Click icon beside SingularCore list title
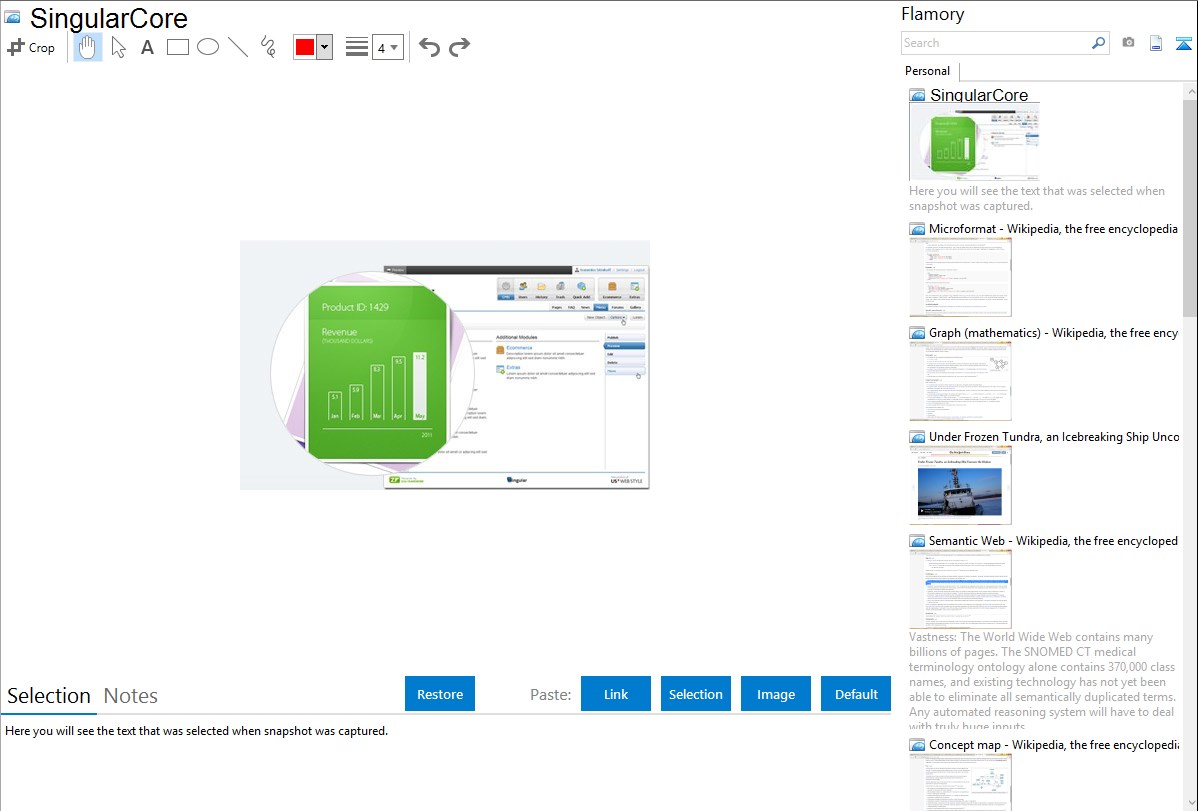 click(917, 96)
